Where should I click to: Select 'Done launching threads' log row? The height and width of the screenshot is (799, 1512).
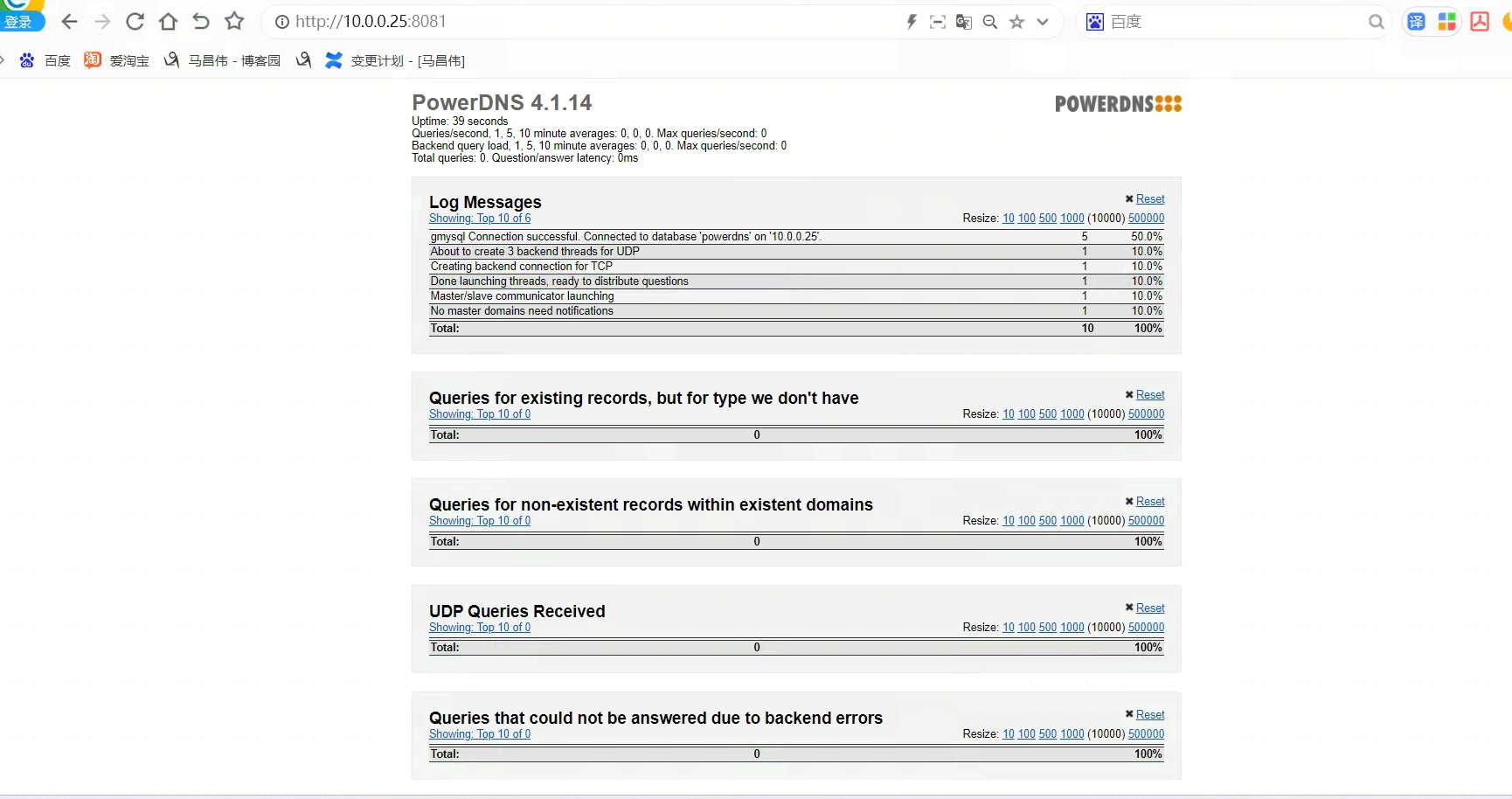pyautogui.click(x=796, y=281)
